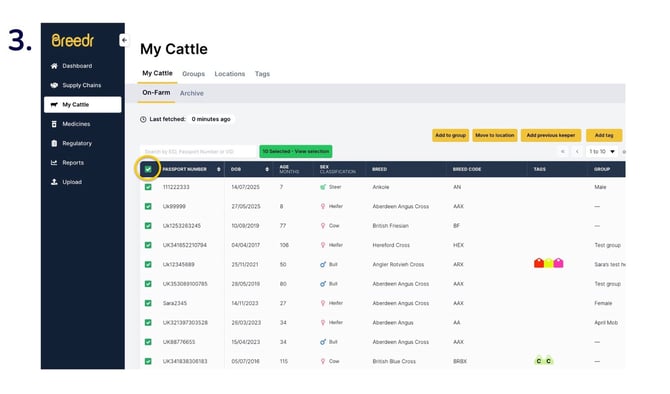Screen dimensions: 670x394
Task: Click the Heifer icon in row Uk99999
Action: pos(323,206)
